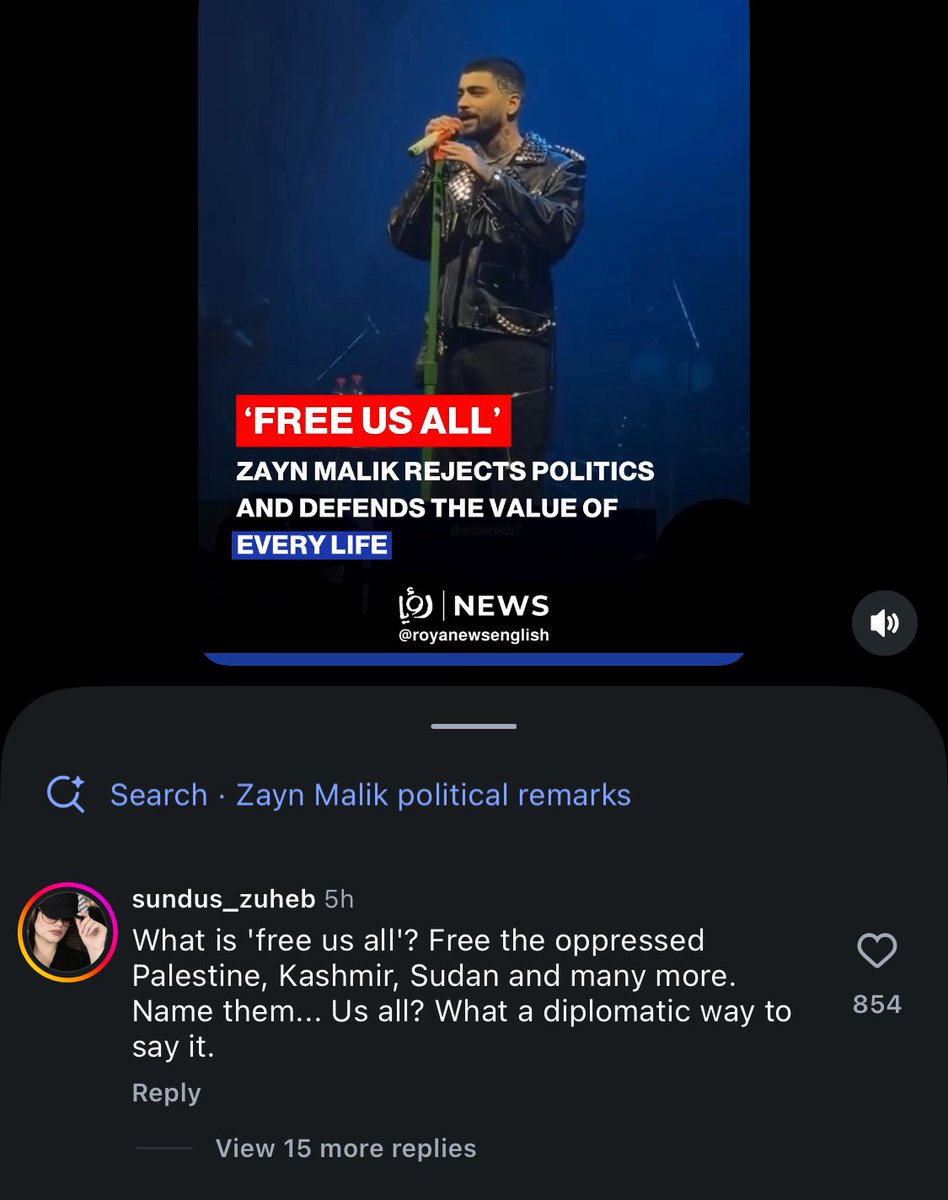Tap the line beside View more replies
Screen dimensions: 948x1200
pos(162,1148)
